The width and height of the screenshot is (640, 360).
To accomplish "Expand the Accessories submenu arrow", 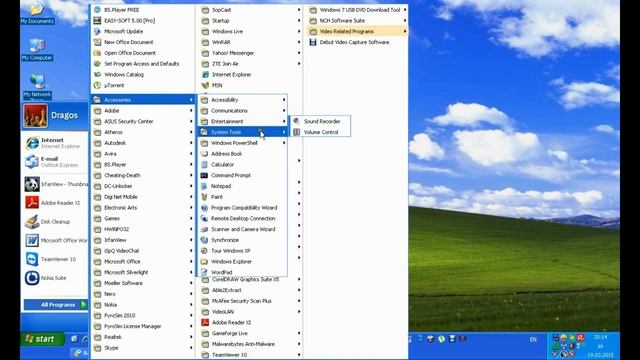I will tap(191, 100).
